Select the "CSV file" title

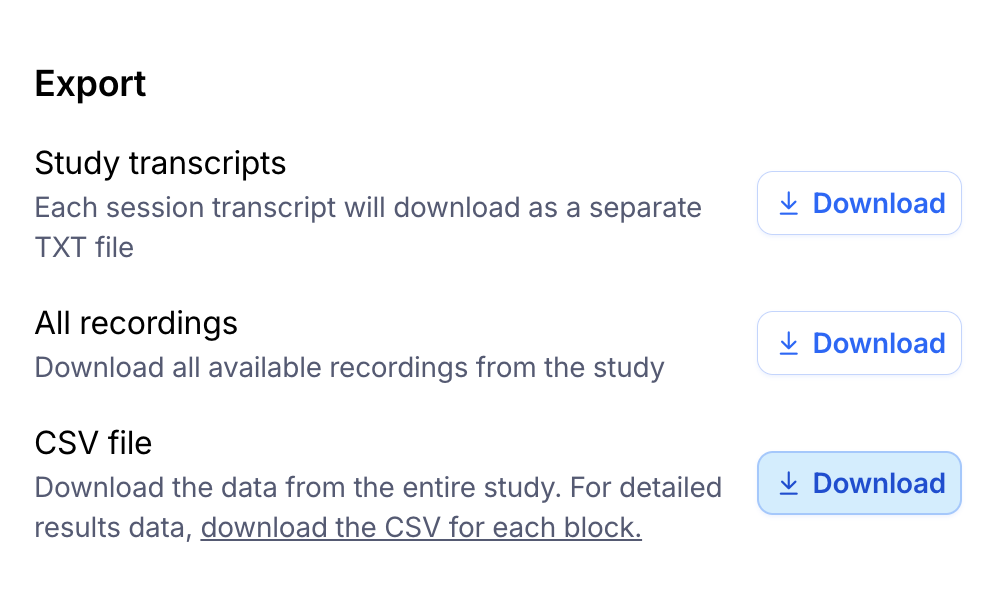(x=93, y=443)
